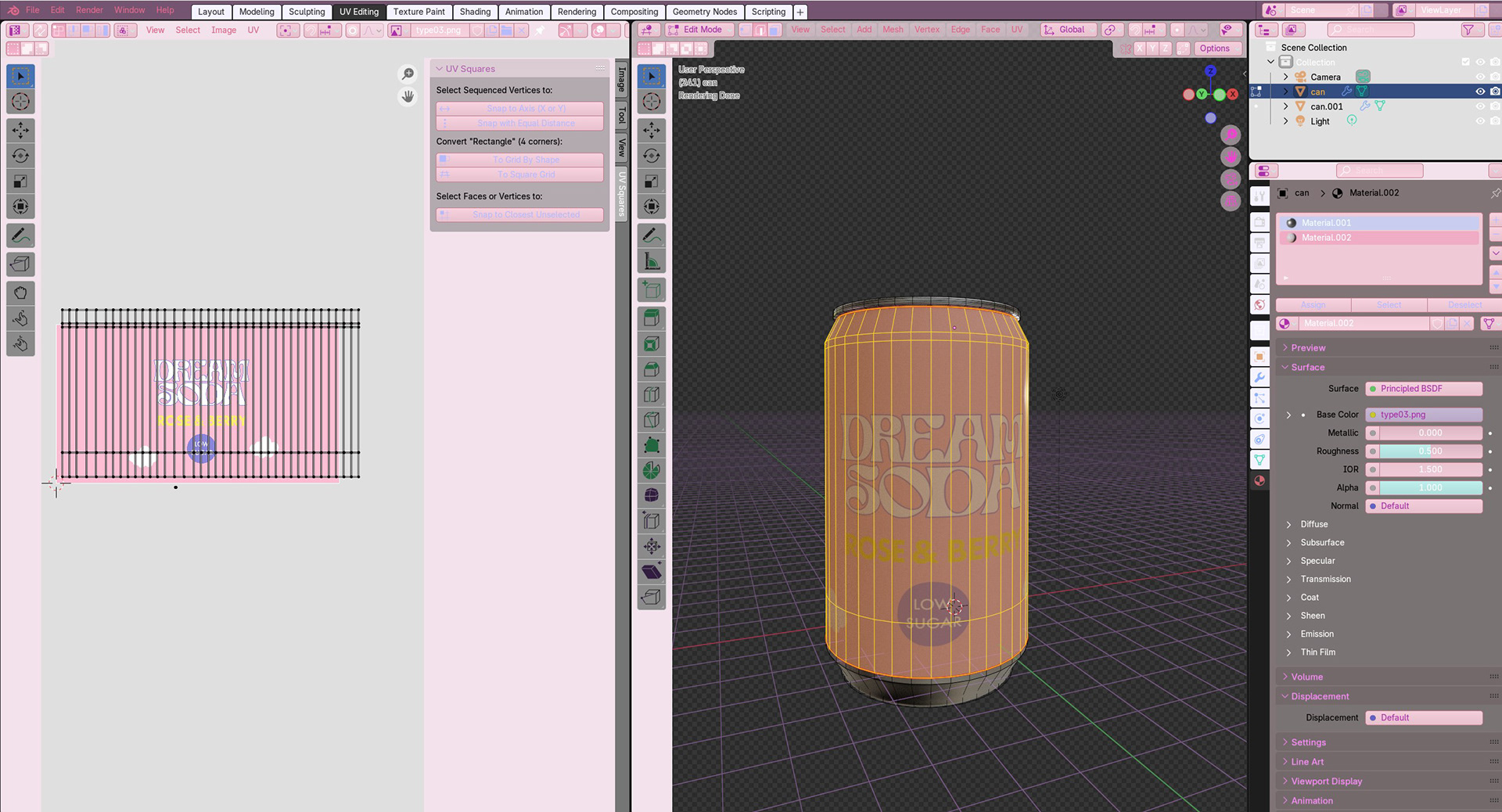
Task: Toggle visibility of the Light object
Action: [x=1479, y=121]
